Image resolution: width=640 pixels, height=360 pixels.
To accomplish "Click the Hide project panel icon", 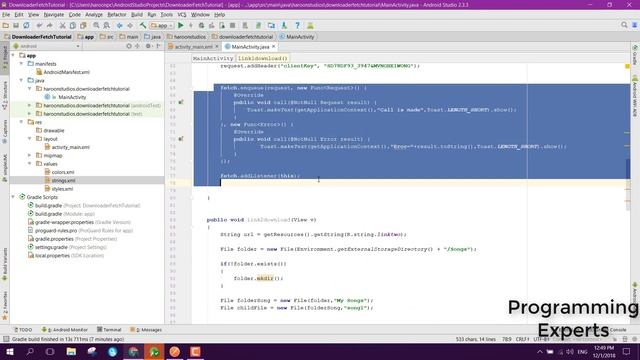I will (158, 46).
